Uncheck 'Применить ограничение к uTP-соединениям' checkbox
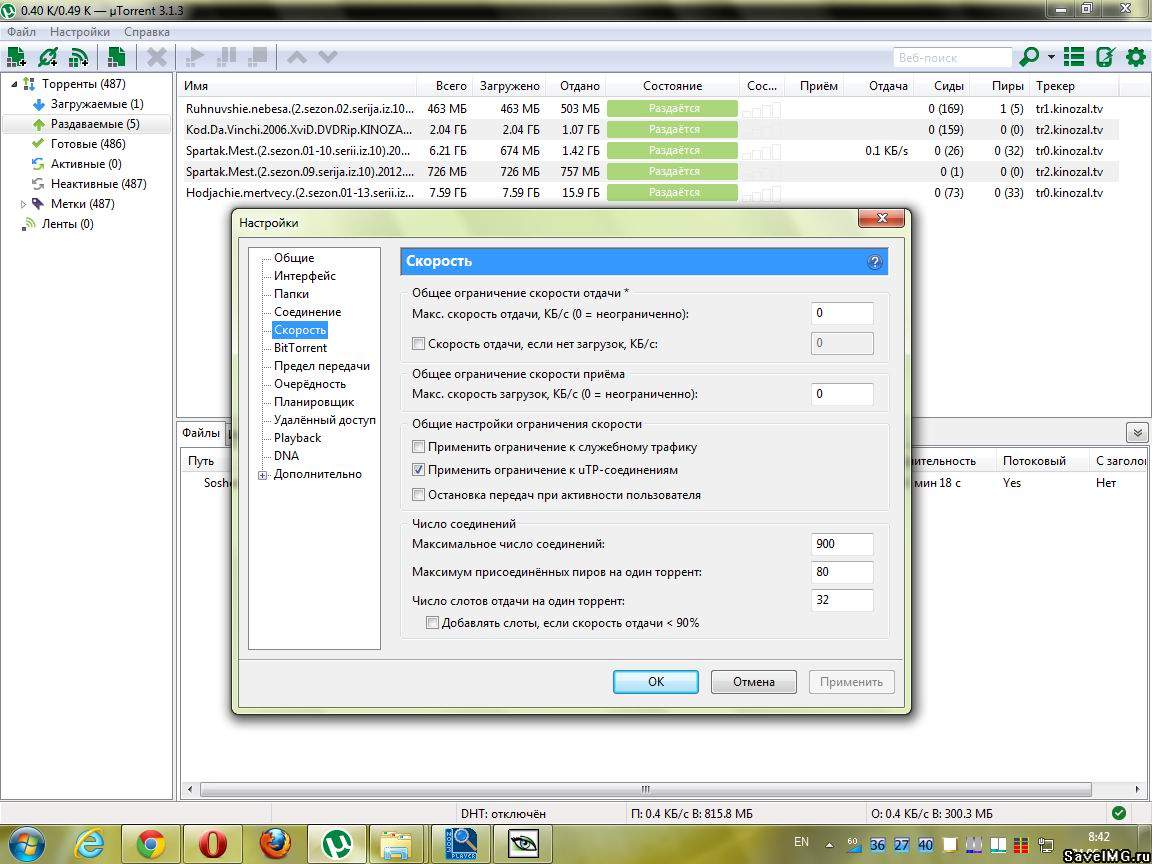This screenshot has height=864, width=1152. (418, 469)
